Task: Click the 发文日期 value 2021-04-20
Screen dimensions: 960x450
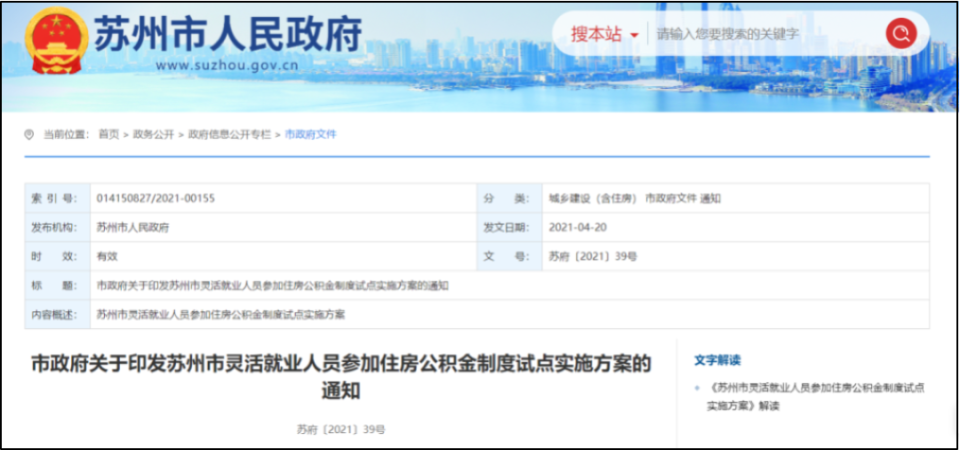Action: point(578,227)
